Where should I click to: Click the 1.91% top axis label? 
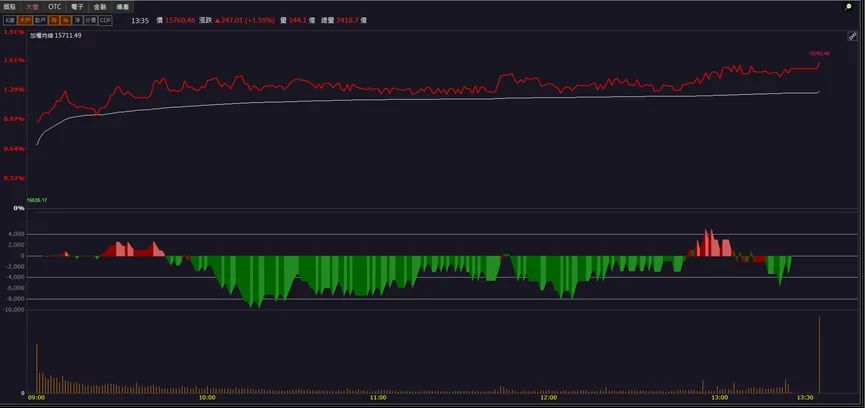pos(14,32)
